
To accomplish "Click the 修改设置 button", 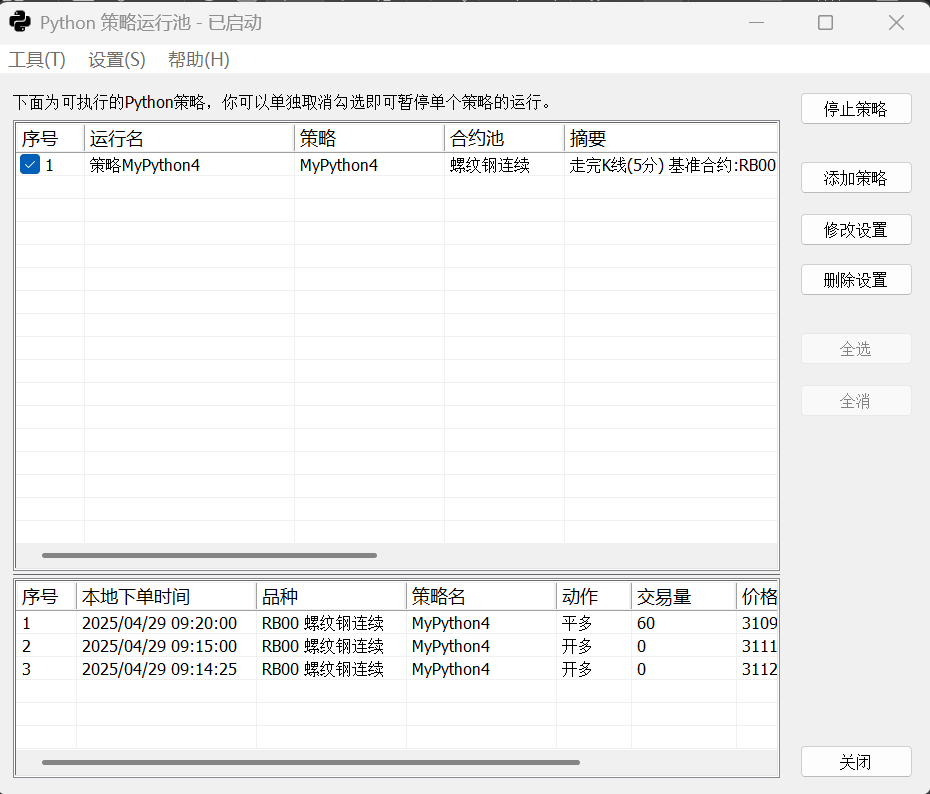I will pos(855,229).
